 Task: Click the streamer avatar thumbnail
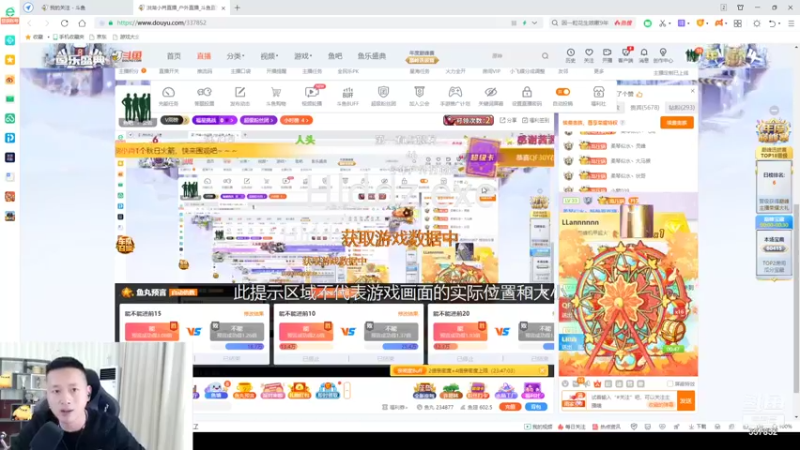click(136, 107)
